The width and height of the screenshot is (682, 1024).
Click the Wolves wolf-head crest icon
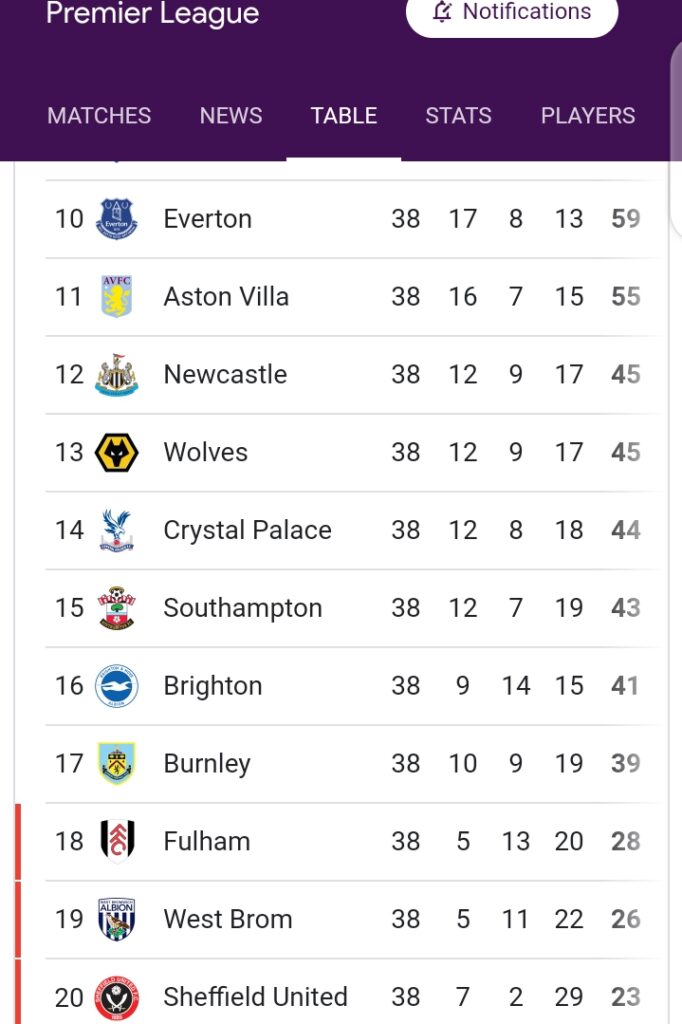coord(116,453)
